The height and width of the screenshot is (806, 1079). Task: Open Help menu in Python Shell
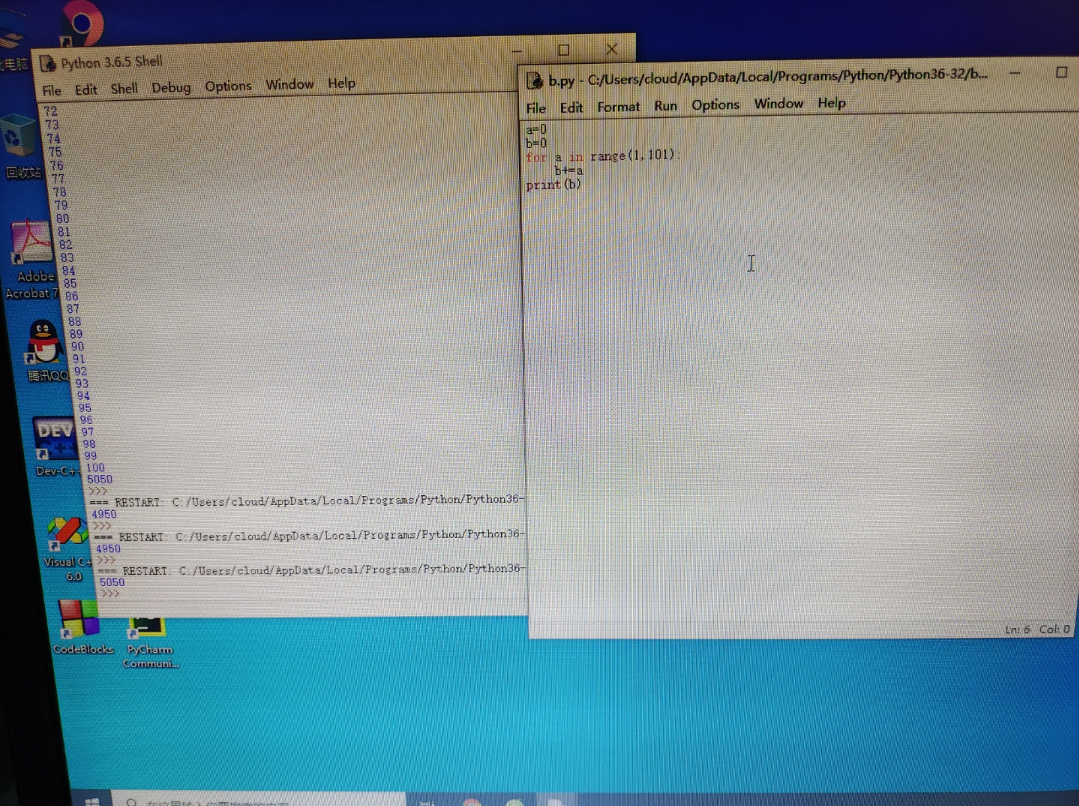tap(341, 83)
